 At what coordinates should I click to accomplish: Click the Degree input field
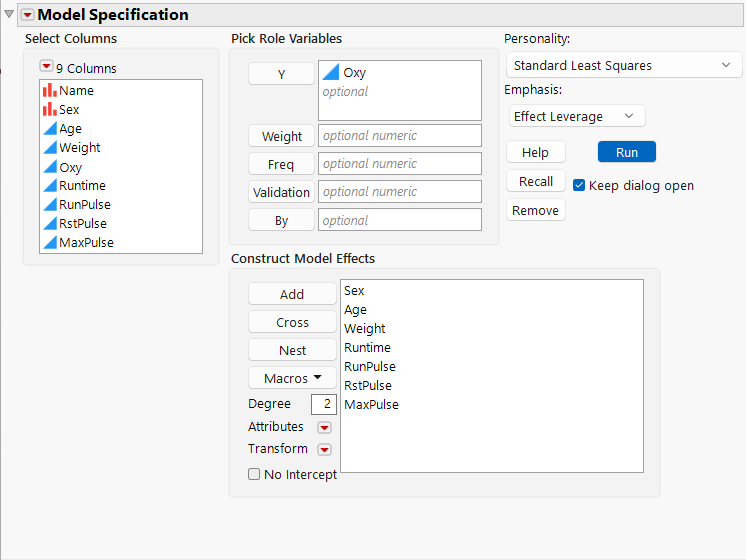324,404
